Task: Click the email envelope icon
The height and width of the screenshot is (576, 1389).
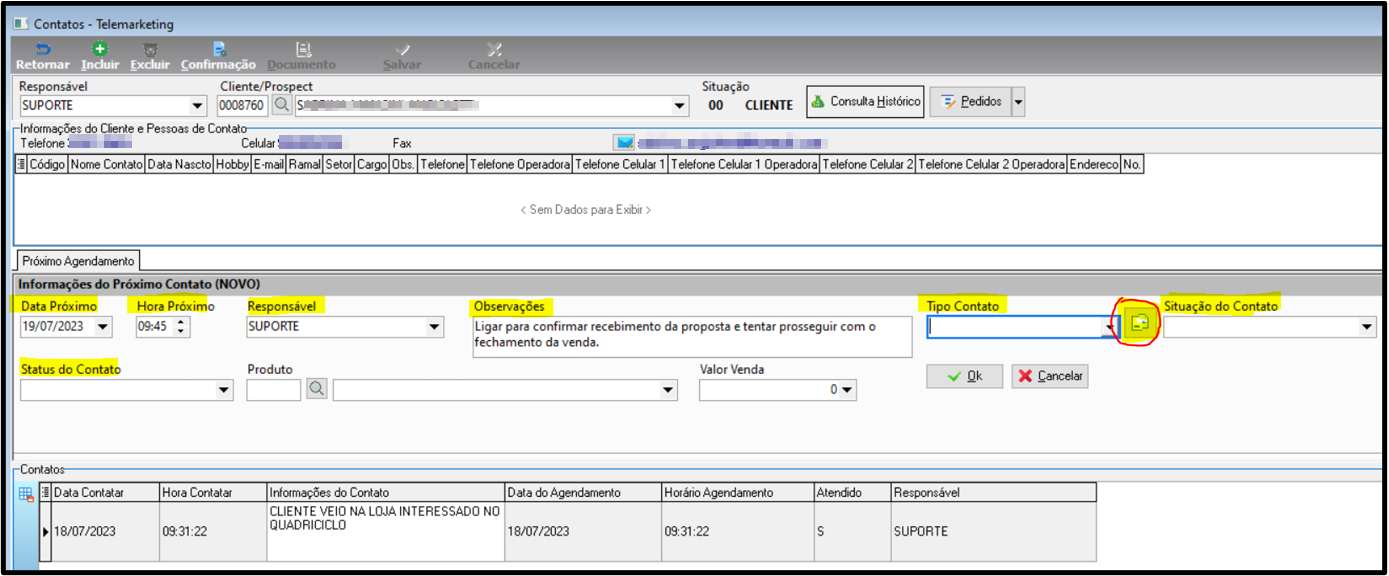Action: click(624, 144)
